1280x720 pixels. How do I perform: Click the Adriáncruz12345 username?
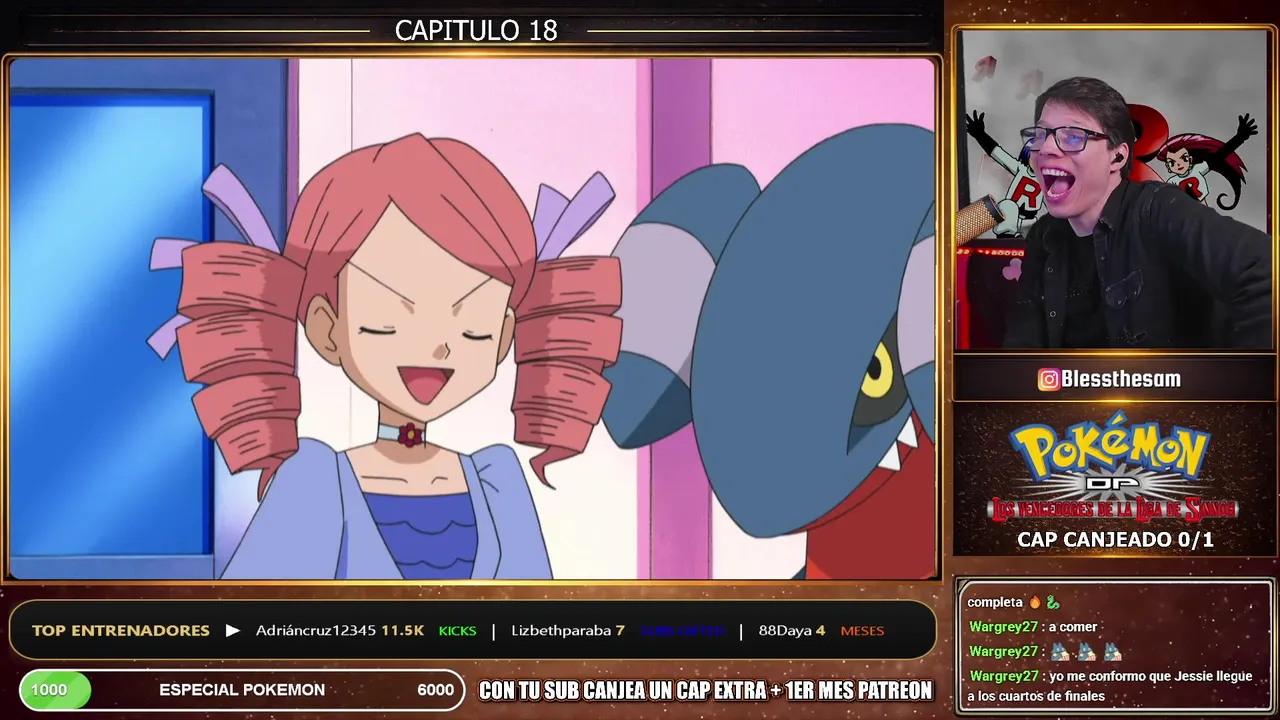315,631
